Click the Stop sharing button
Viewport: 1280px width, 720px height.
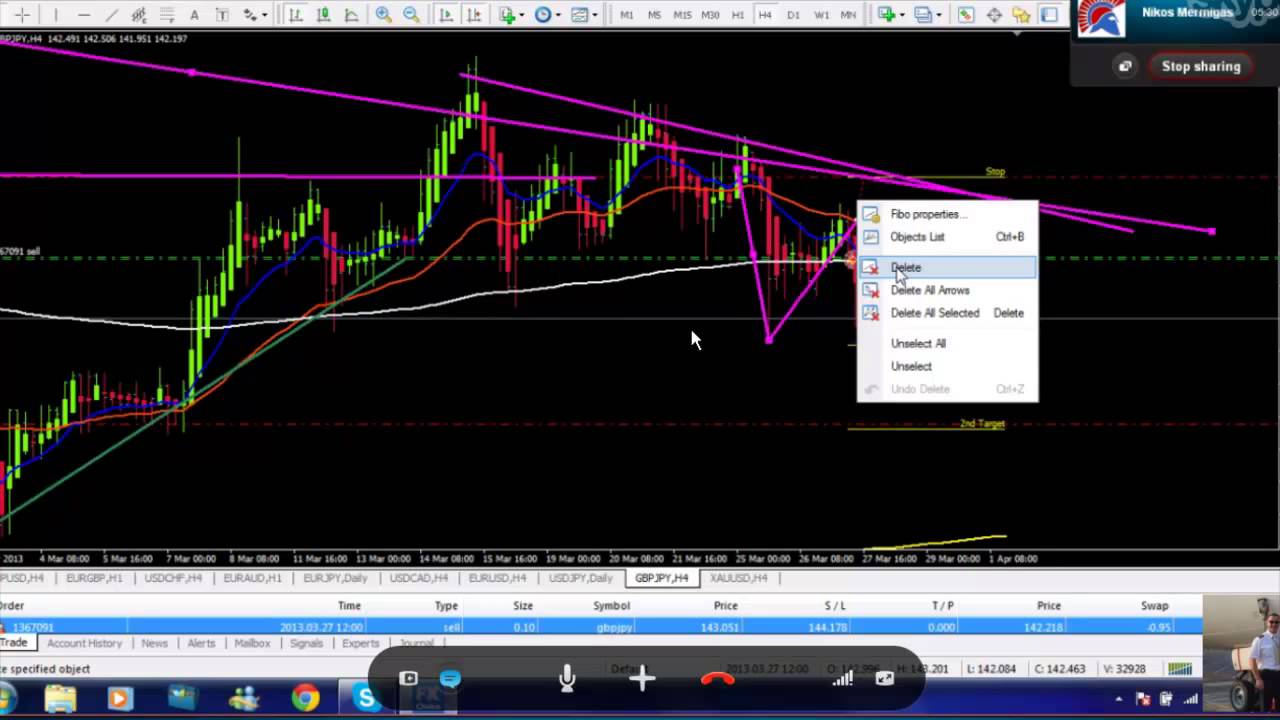[x=1201, y=66]
